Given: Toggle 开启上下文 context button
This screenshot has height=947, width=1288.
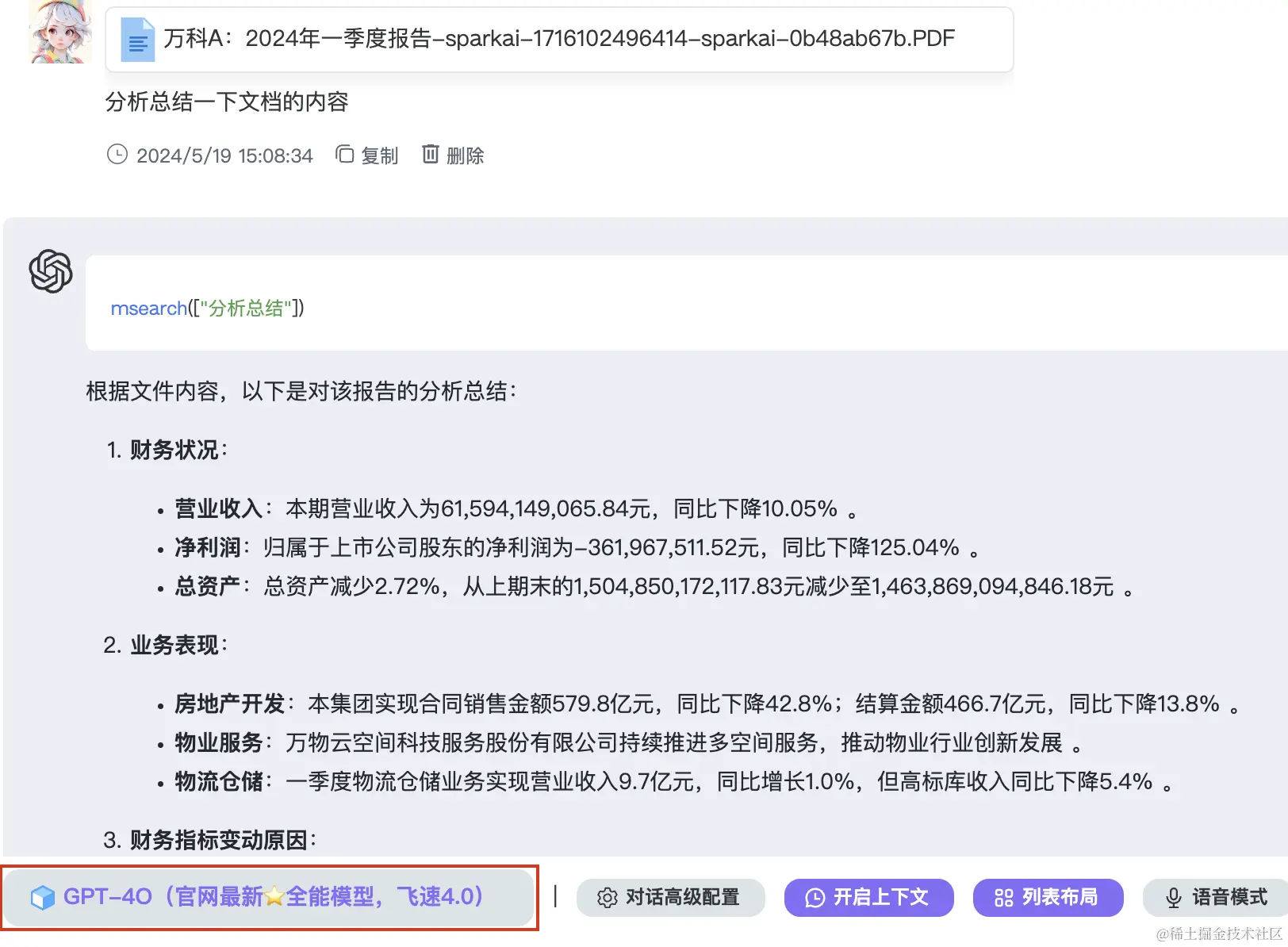Looking at the screenshot, I should click(x=868, y=897).
